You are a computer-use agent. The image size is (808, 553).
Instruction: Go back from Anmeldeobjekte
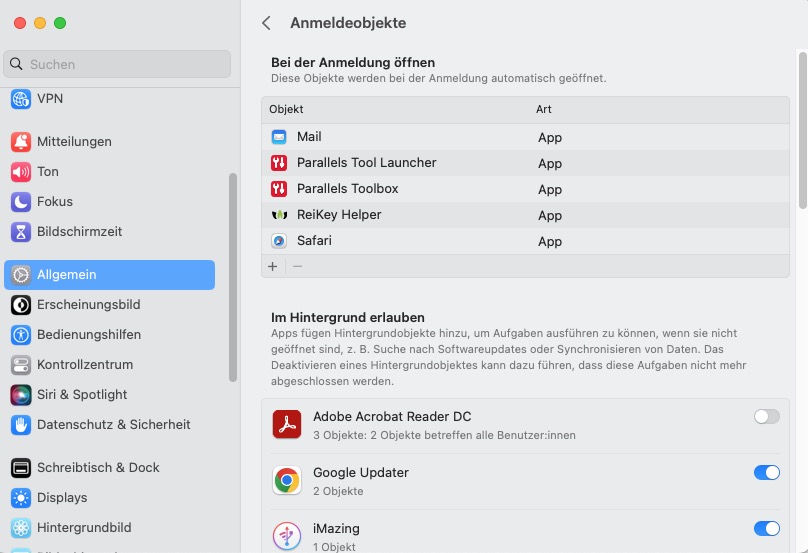click(x=266, y=23)
